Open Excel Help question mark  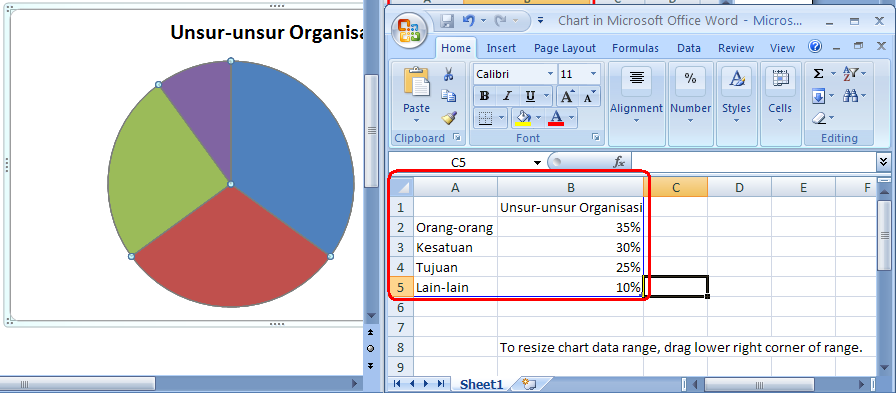point(815,47)
